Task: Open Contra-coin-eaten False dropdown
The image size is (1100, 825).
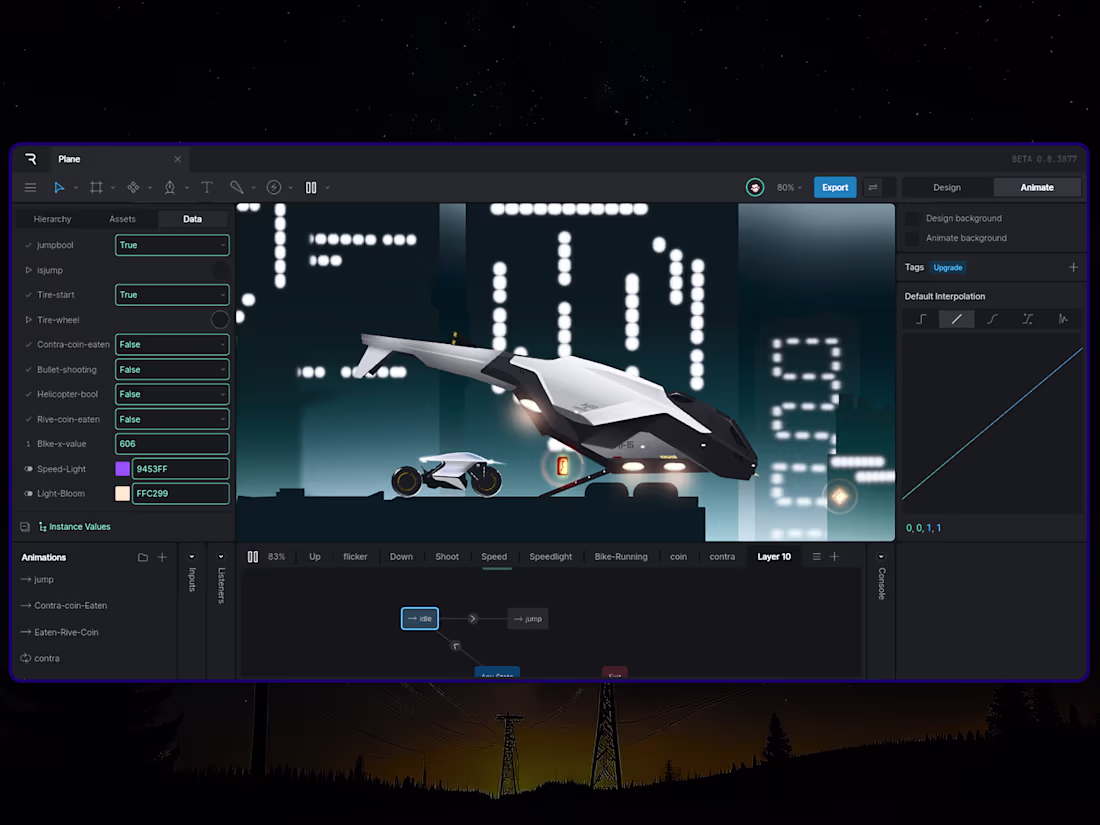Action: coord(172,344)
